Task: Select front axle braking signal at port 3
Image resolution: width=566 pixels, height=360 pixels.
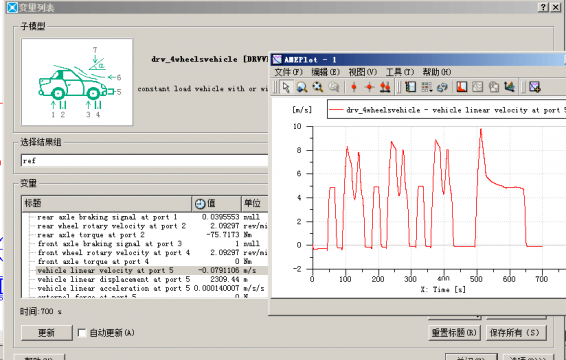Action: [110, 244]
